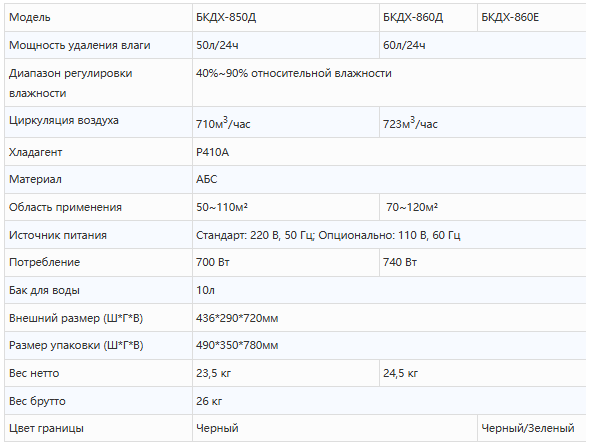Select the 710м³/час air circulation cell
The image size is (590, 442).
(x=286, y=122)
